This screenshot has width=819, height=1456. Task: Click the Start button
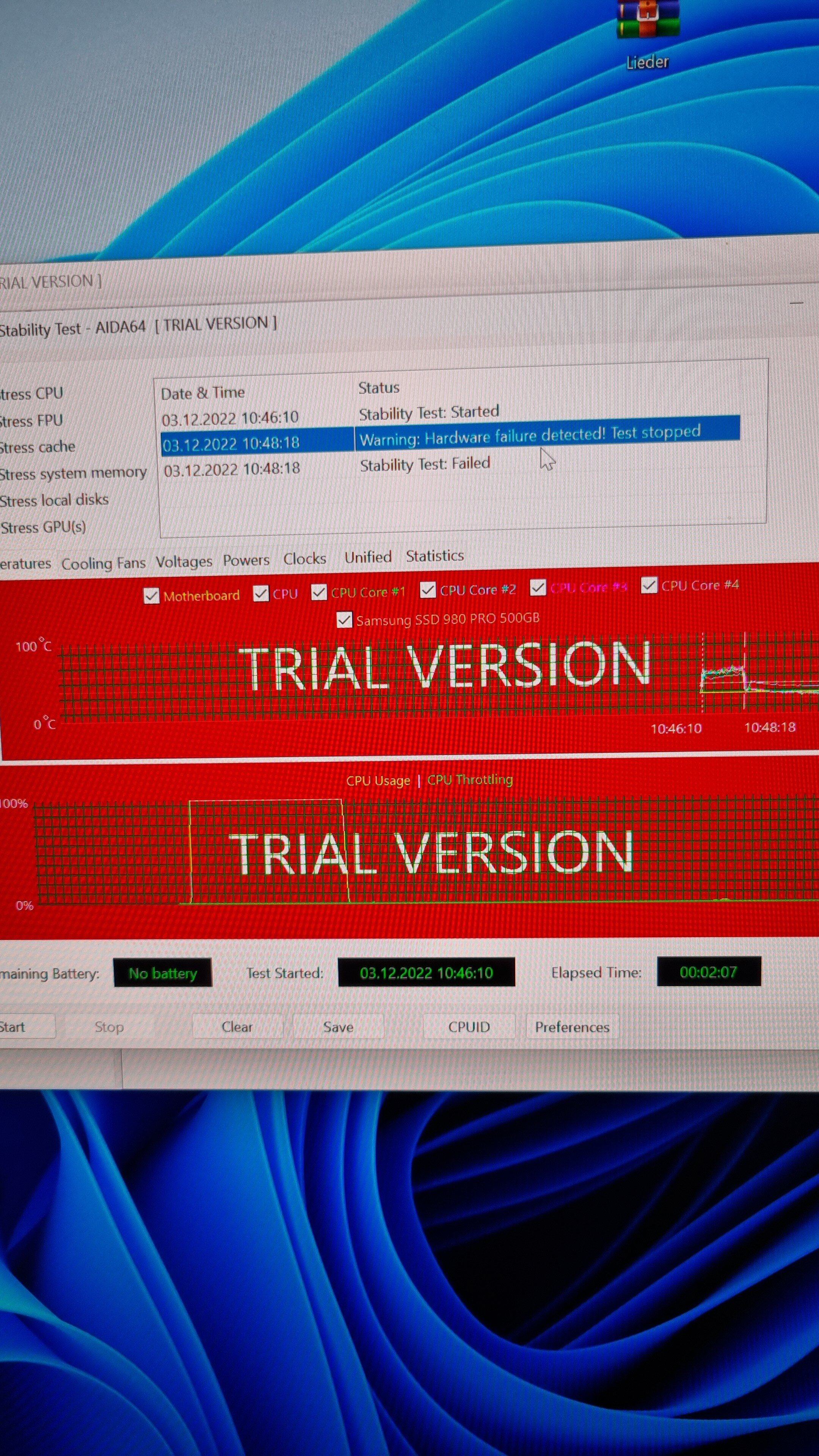(x=27, y=1027)
